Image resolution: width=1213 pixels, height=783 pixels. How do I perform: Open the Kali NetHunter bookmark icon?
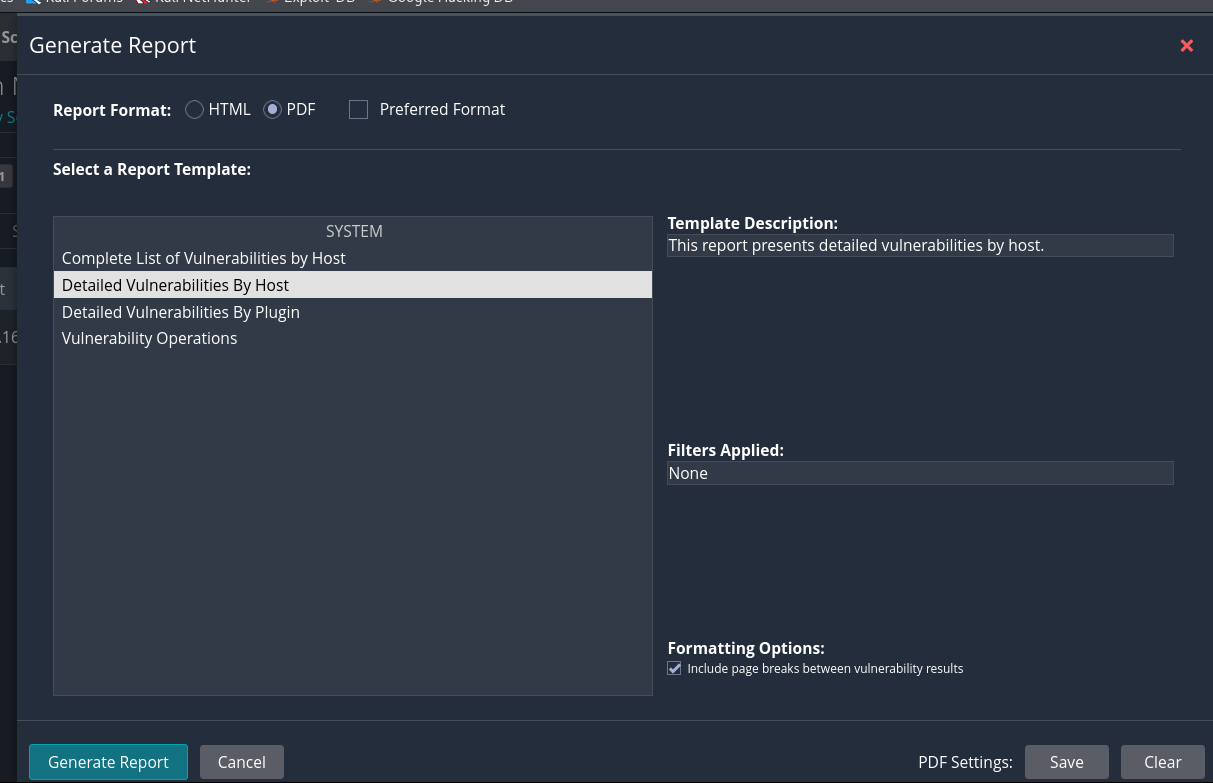[143, 2]
